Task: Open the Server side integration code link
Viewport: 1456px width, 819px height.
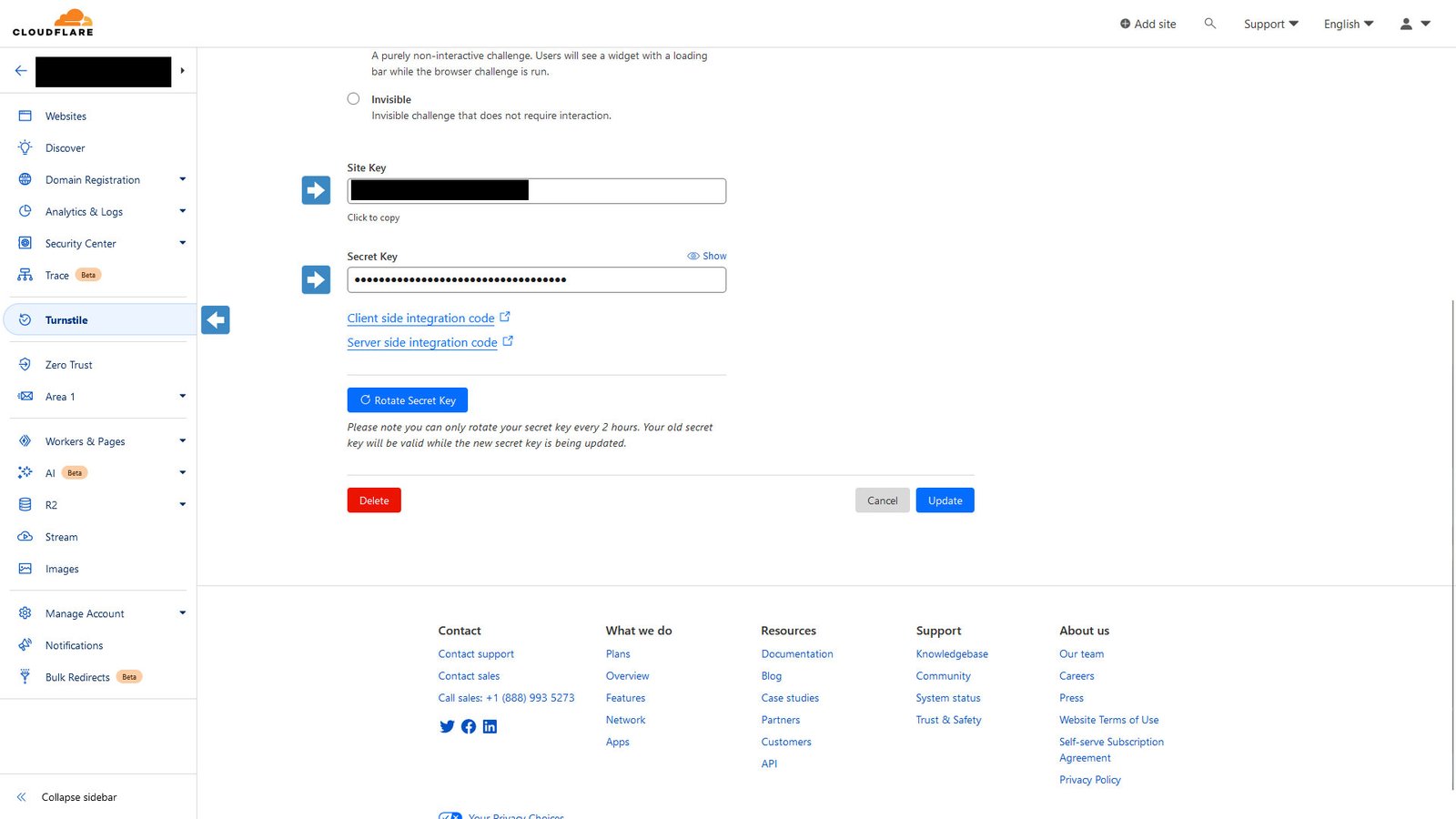Action: tap(421, 342)
